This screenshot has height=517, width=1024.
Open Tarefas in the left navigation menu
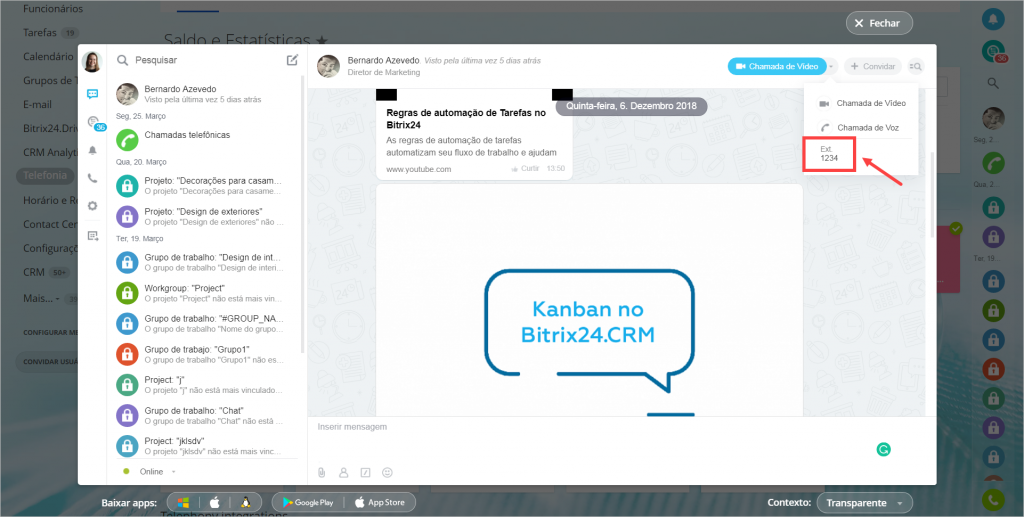40,32
